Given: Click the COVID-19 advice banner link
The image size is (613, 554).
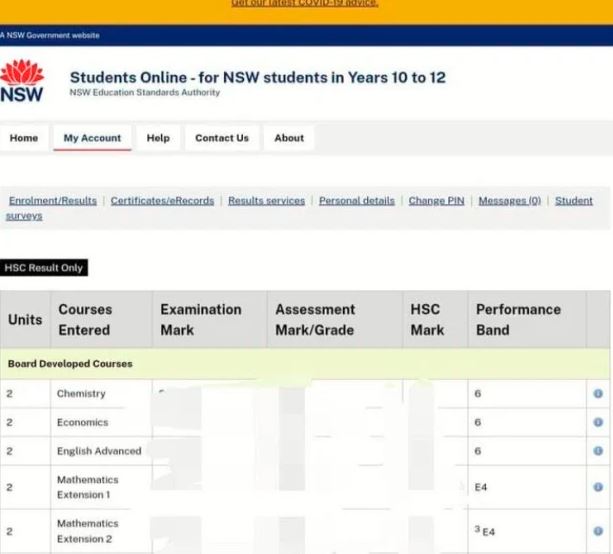Looking at the screenshot, I should coord(305,4).
